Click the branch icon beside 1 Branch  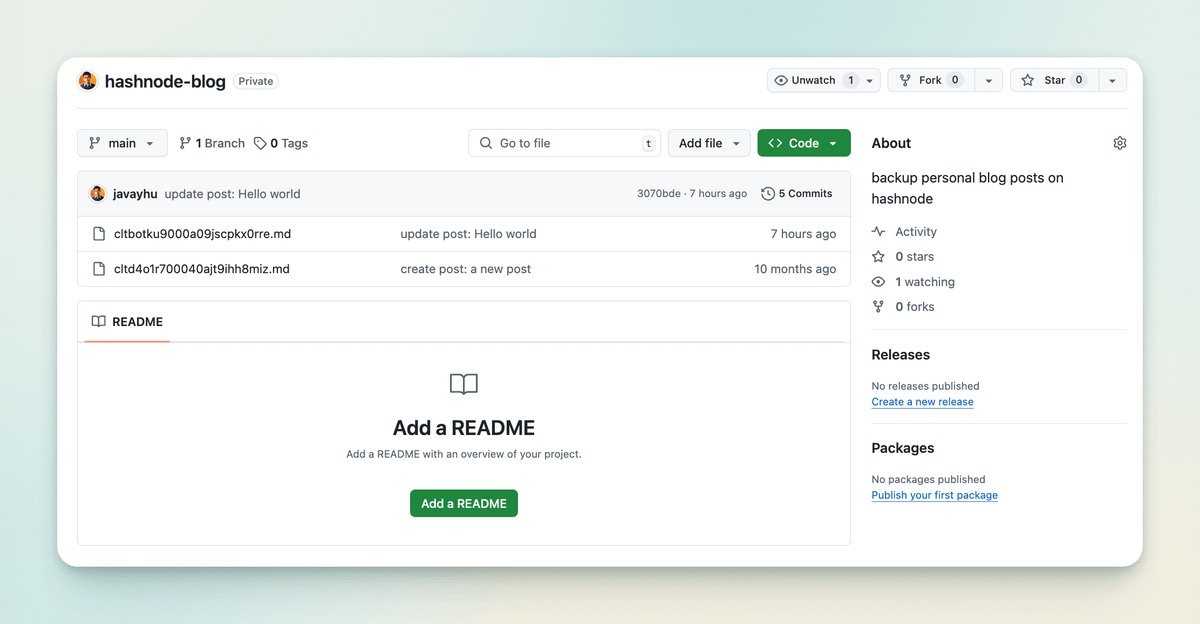185,143
